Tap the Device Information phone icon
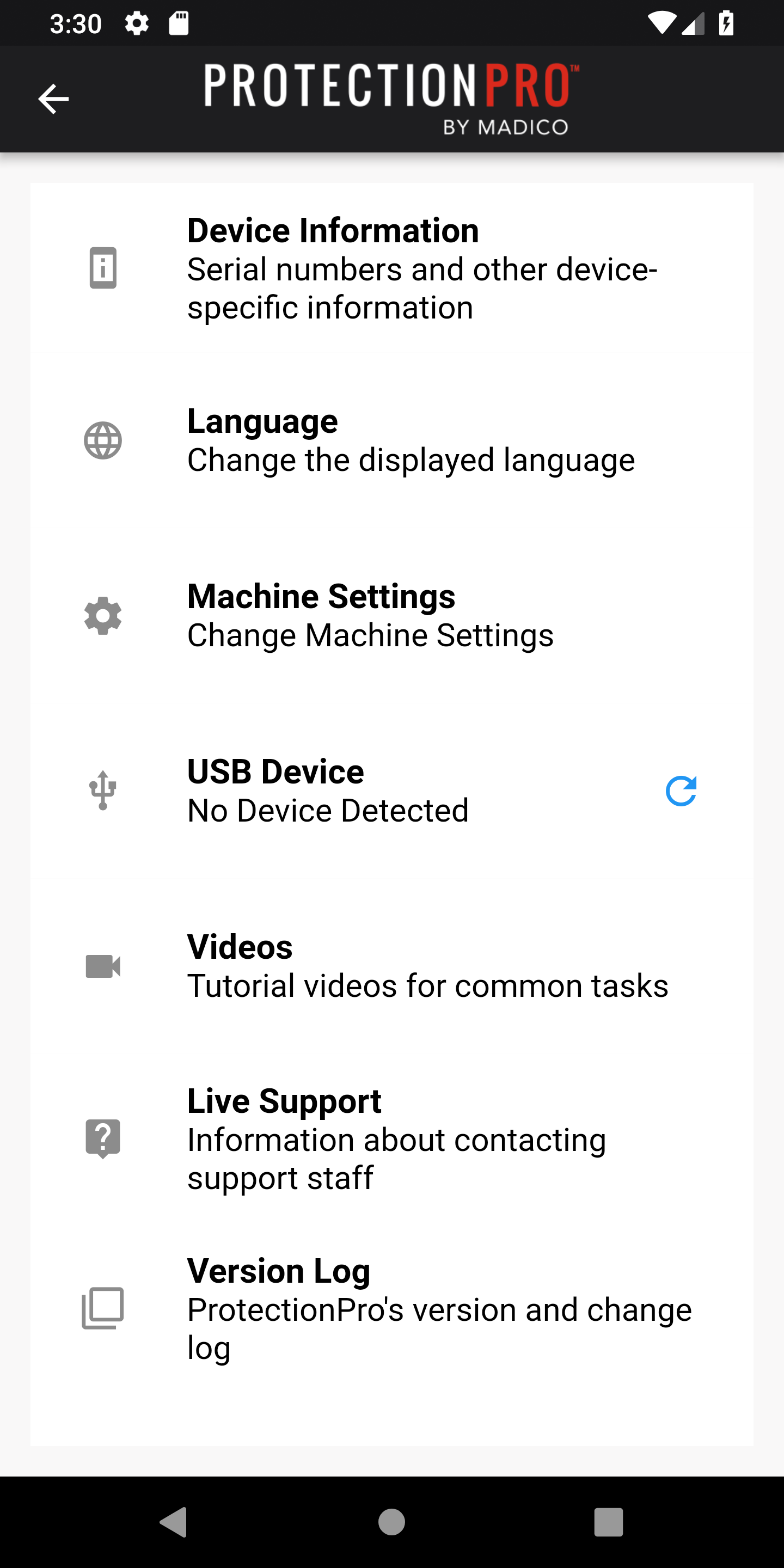Screen dimensions: 784x1568 point(103,268)
